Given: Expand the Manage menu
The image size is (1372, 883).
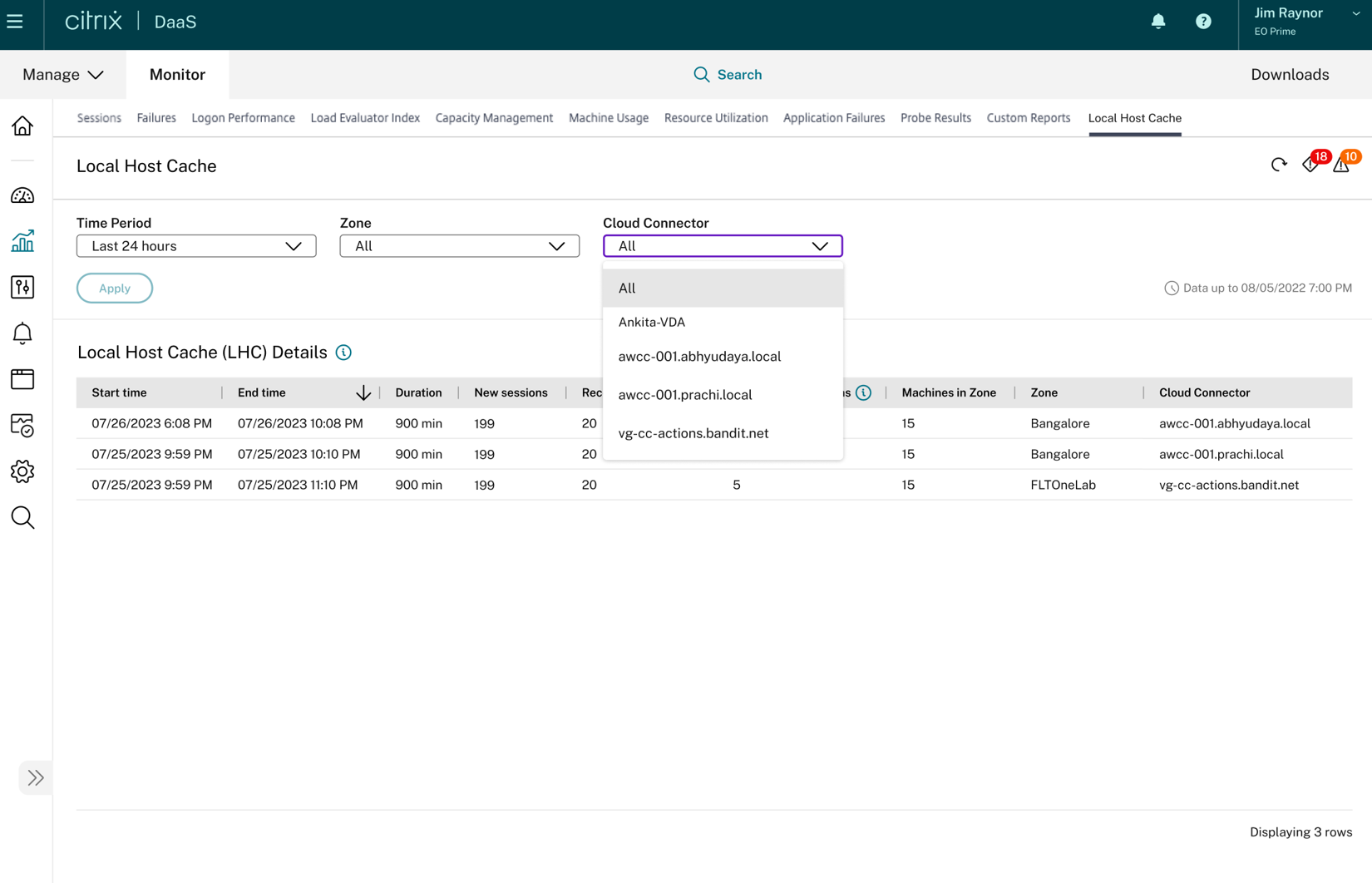Looking at the screenshot, I should click(x=63, y=75).
